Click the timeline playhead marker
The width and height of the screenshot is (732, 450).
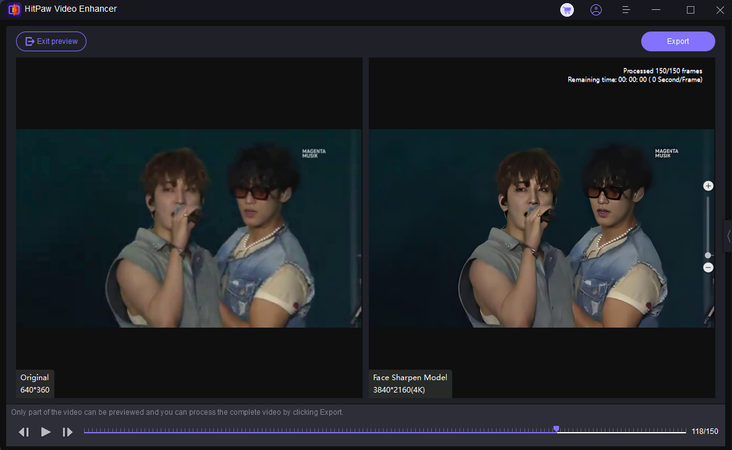point(556,429)
